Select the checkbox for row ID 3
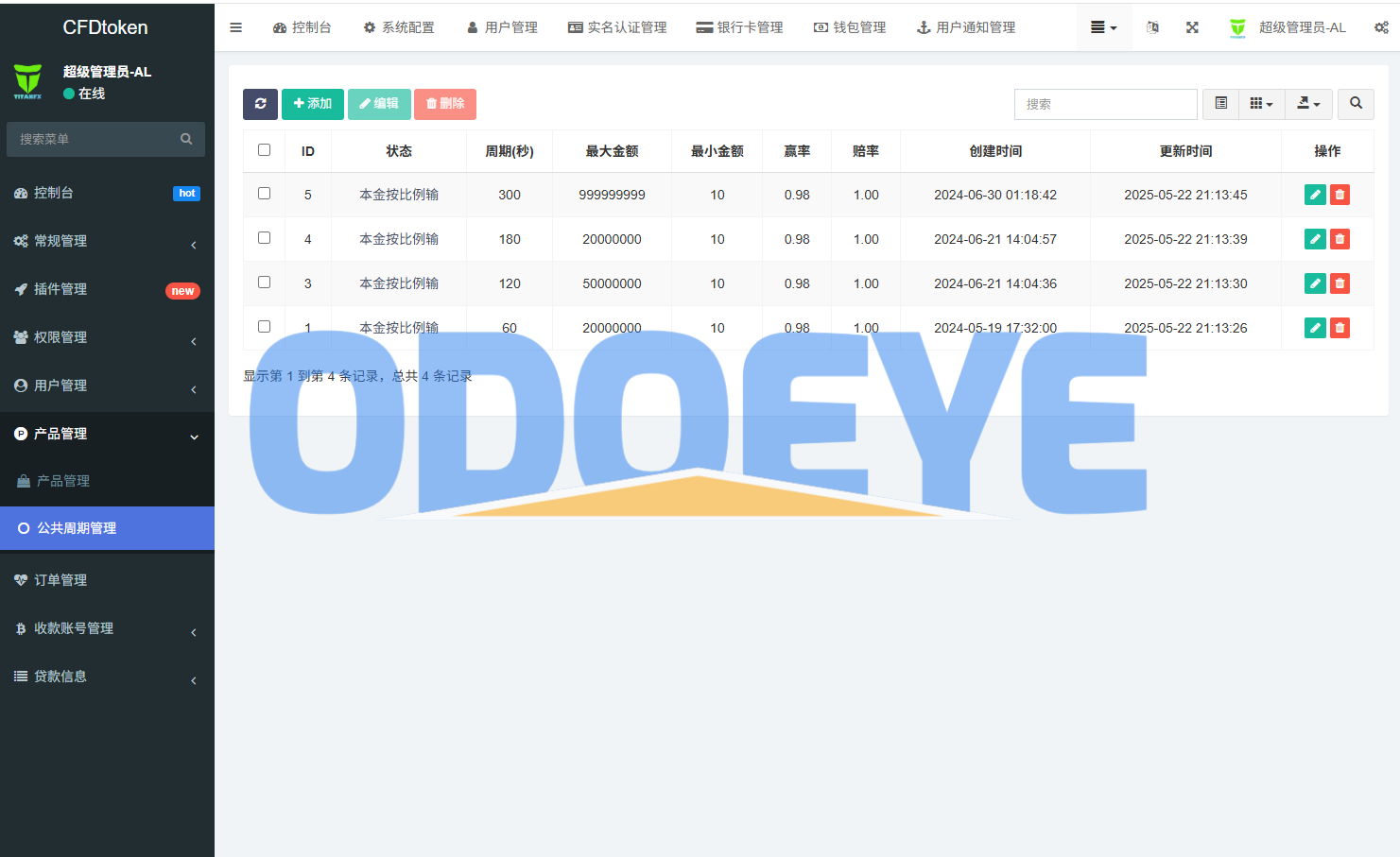The image size is (1400, 857). click(265, 283)
